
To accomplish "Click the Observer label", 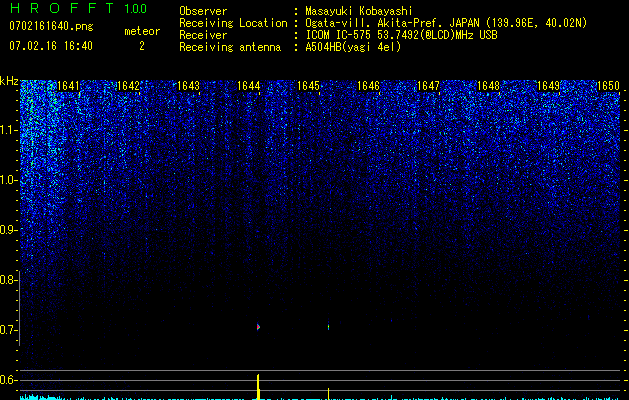I will coord(203,11).
